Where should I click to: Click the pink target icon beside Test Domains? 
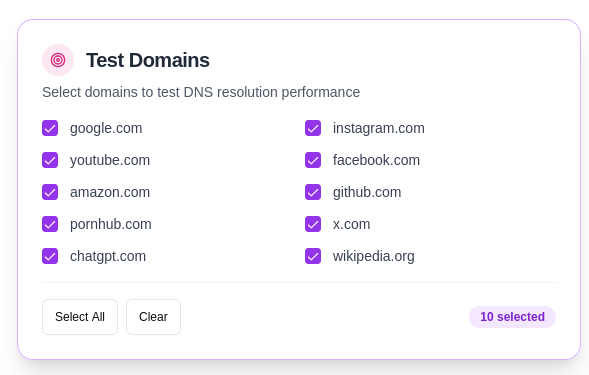coord(58,60)
